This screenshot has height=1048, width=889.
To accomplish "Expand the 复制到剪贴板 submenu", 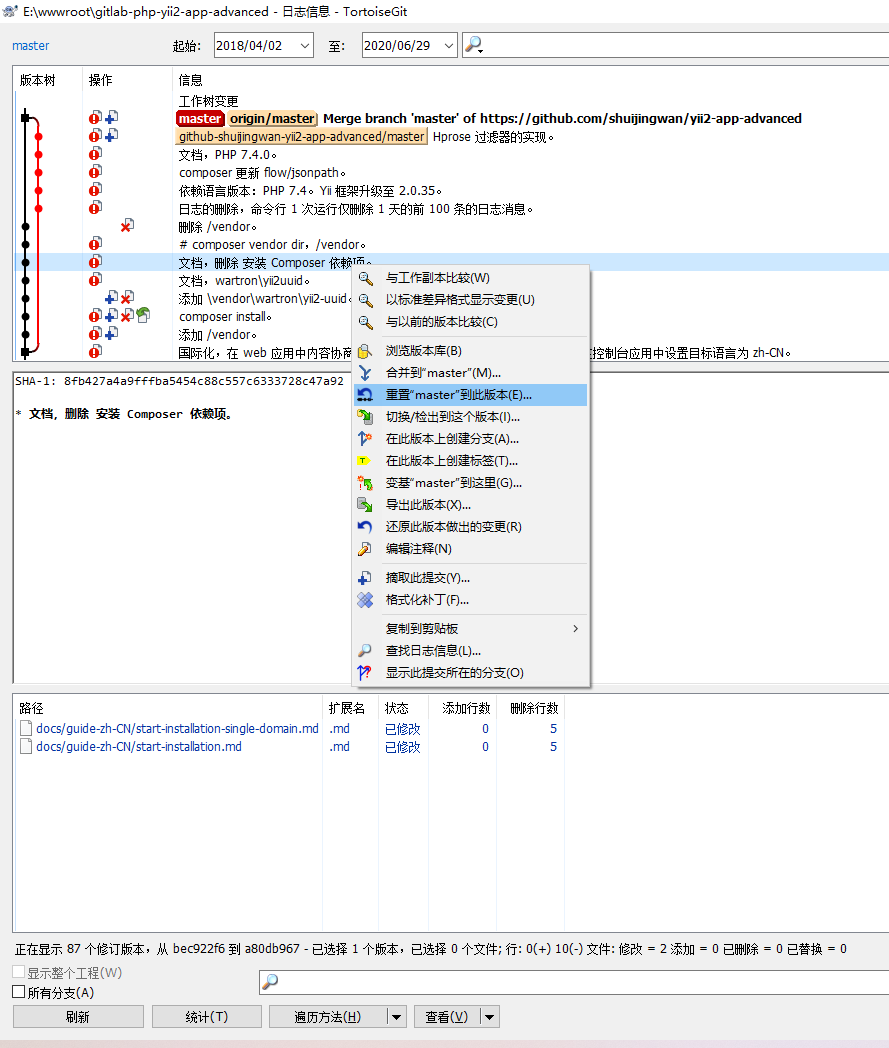I will (575, 629).
